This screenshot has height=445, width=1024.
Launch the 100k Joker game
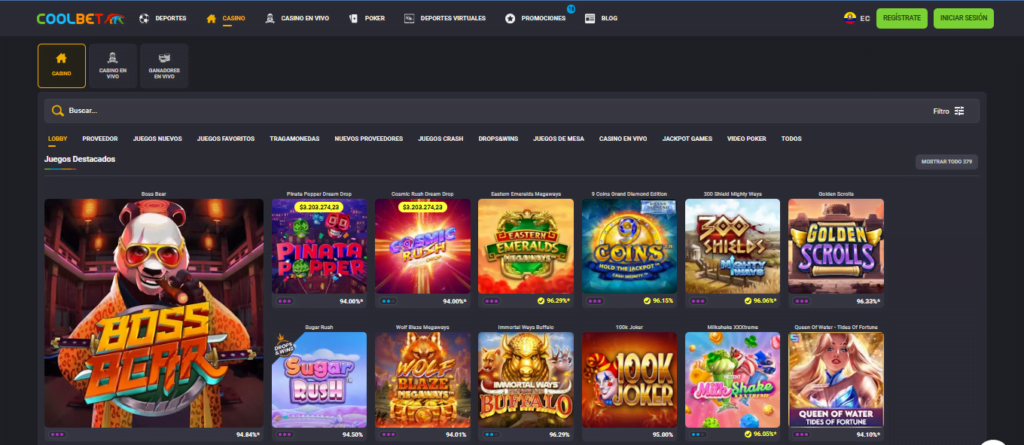(630, 380)
